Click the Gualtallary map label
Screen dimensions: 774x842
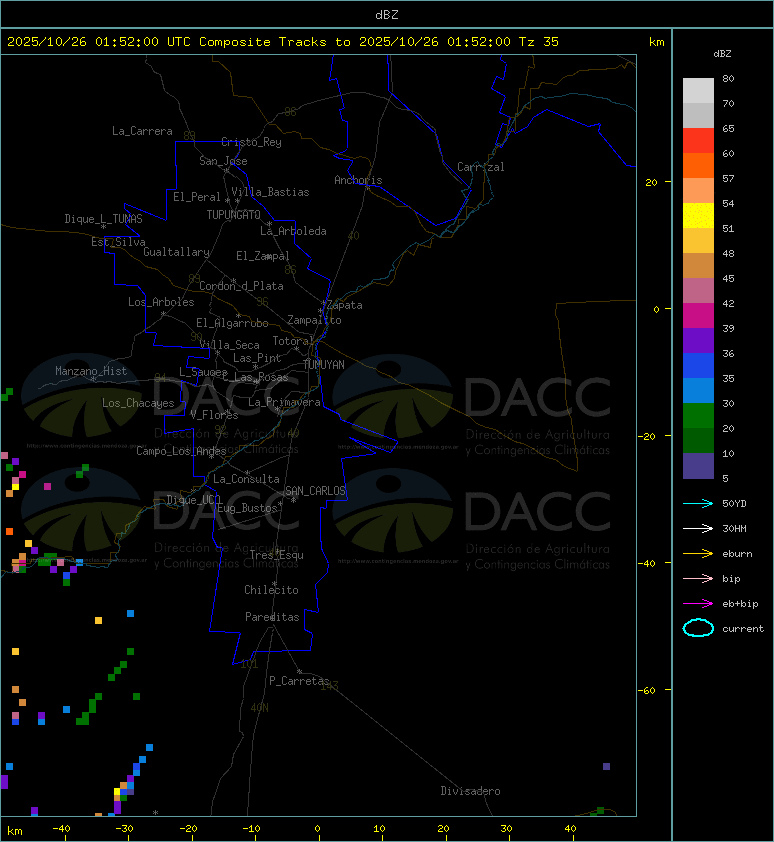(x=176, y=252)
